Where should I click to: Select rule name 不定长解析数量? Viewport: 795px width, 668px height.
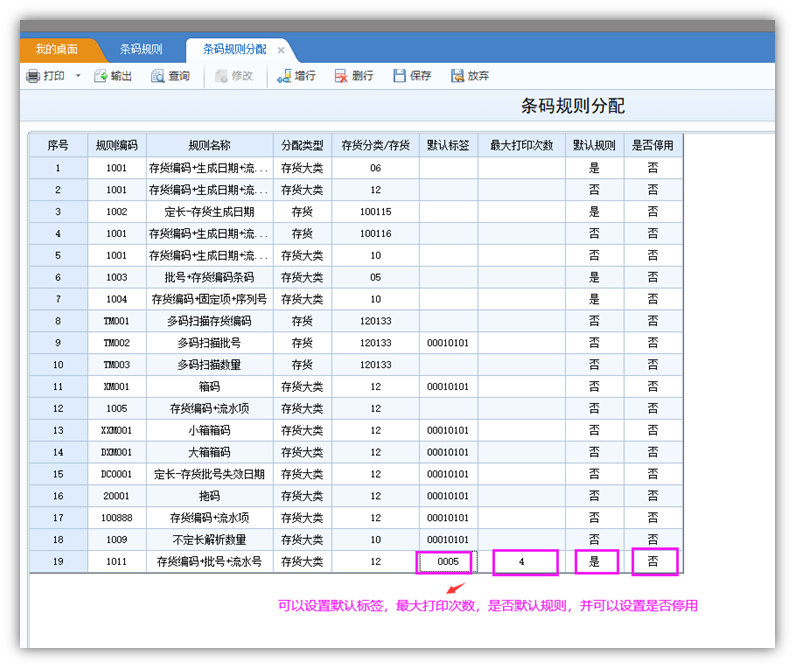tap(209, 540)
